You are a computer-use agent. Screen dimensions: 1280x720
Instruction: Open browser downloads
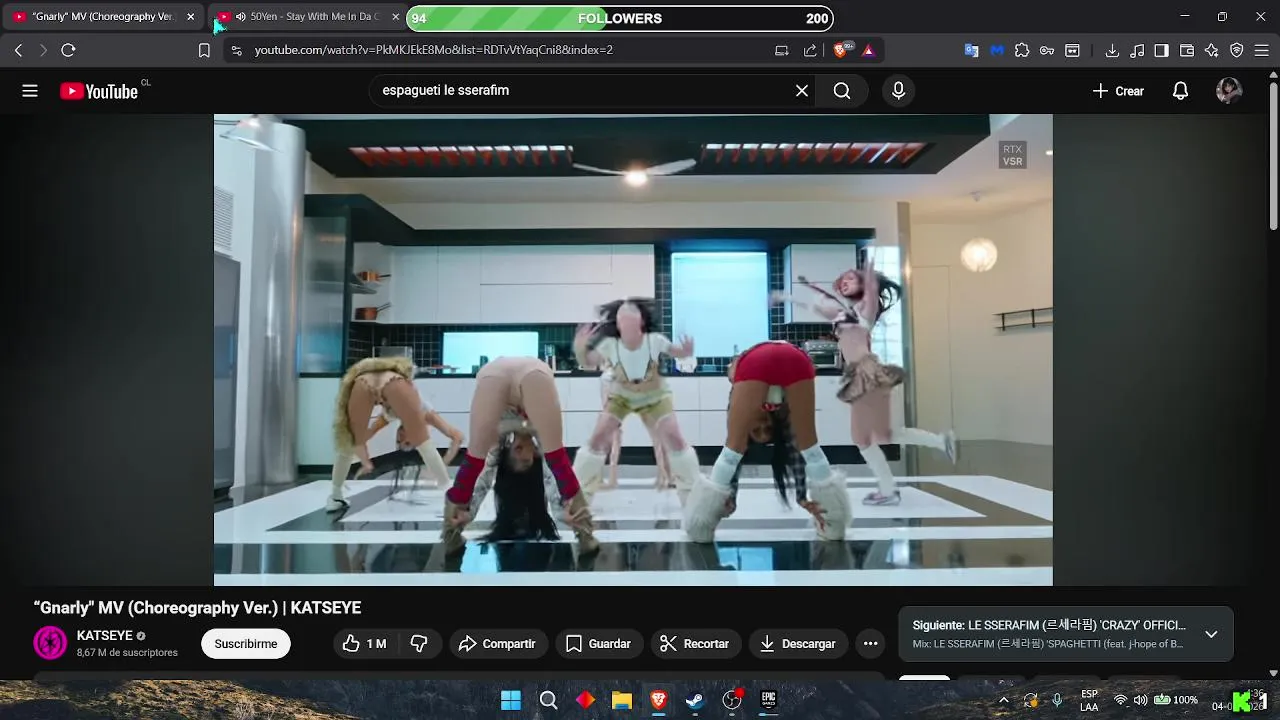[1112, 50]
